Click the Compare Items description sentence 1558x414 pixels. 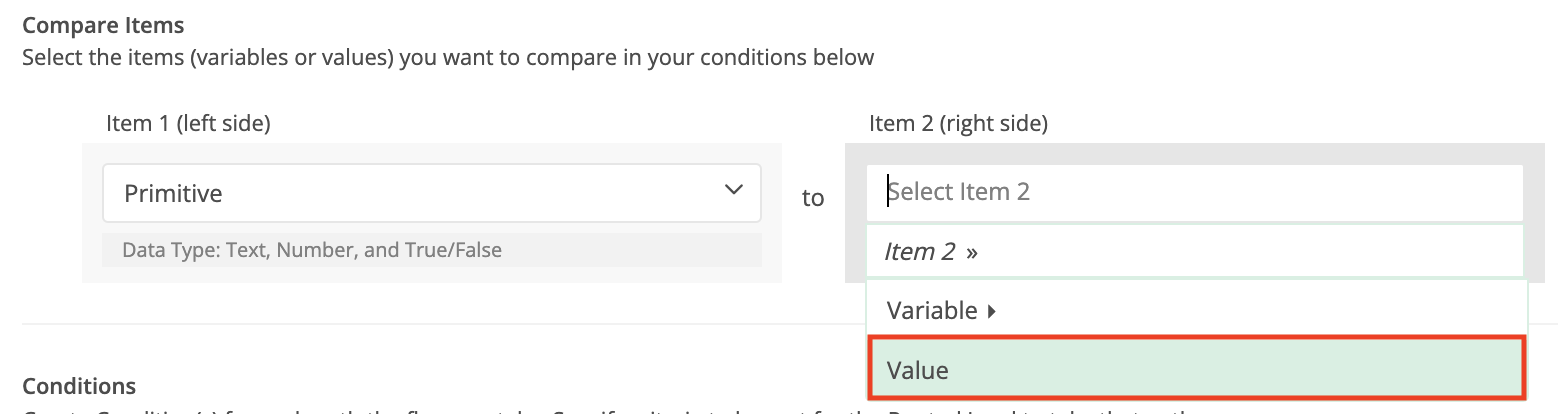coord(448,57)
